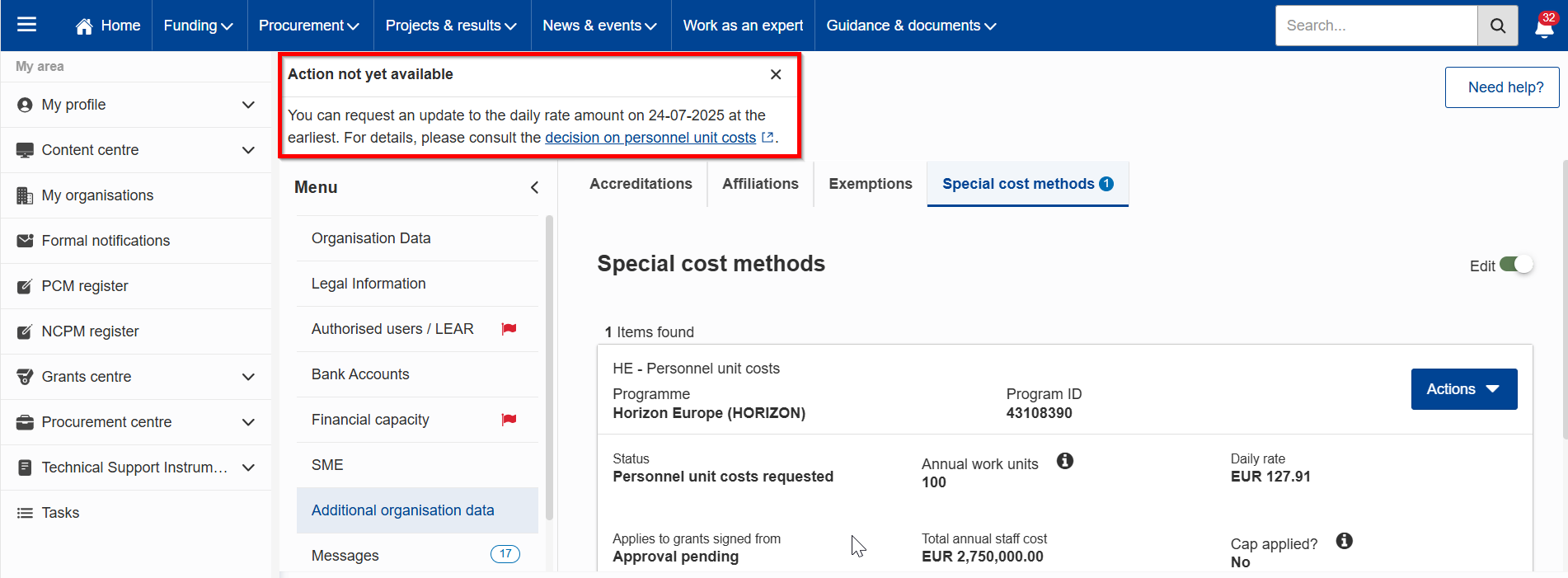Click the Annual work units info icon

[x=1064, y=461]
